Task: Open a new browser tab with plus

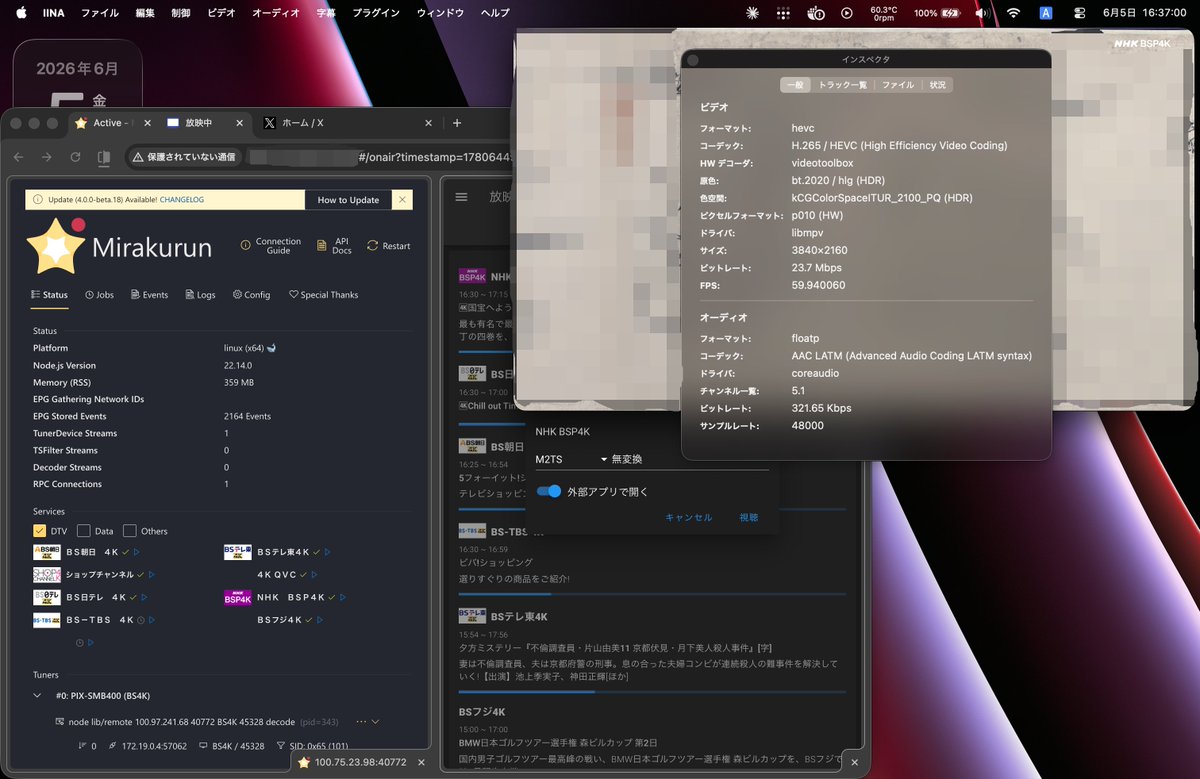Action: (457, 123)
